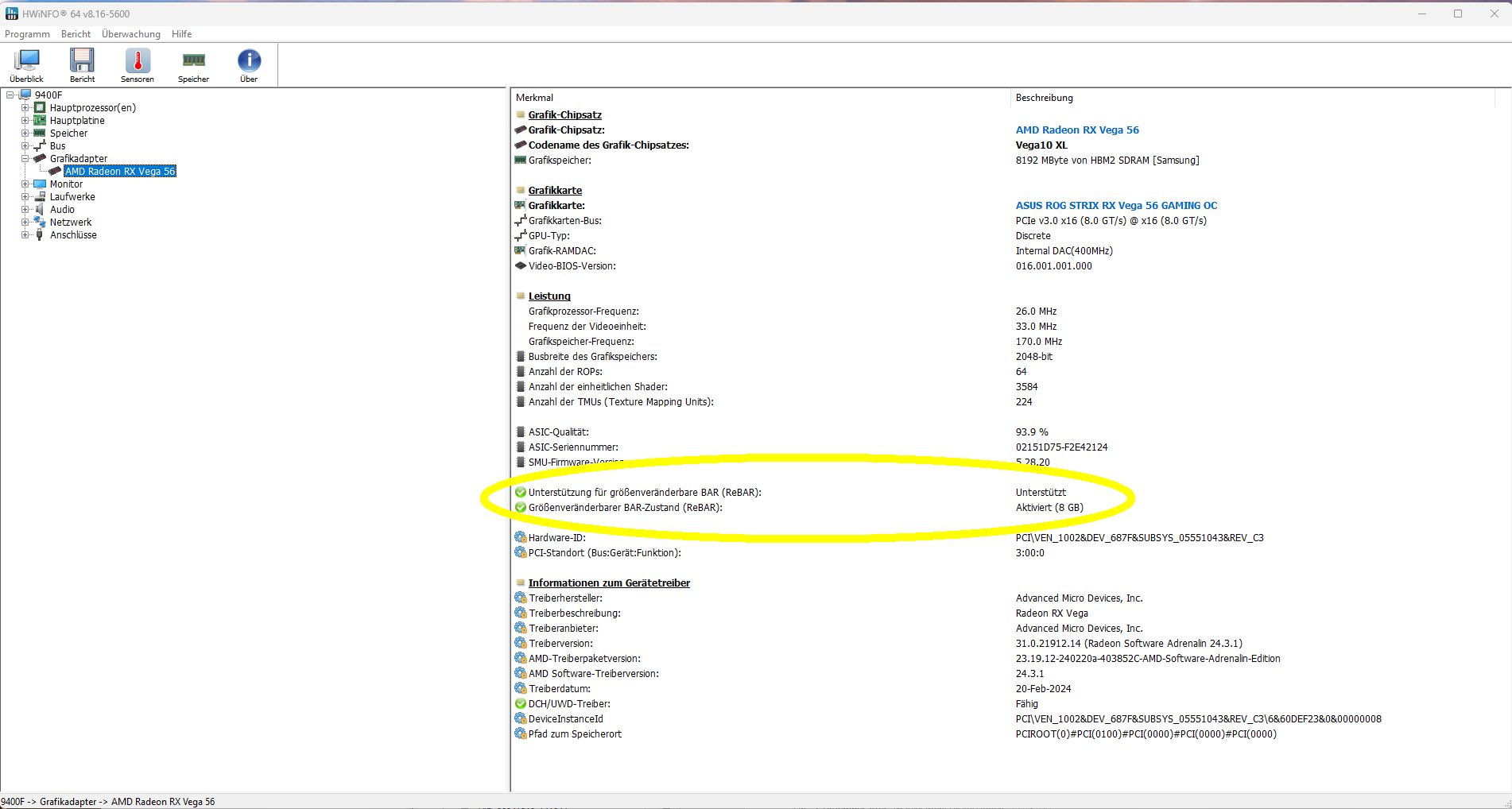Click the chip icon beside ASIC-Qualität
Viewport: 1512px width, 809px height.
click(x=521, y=432)
